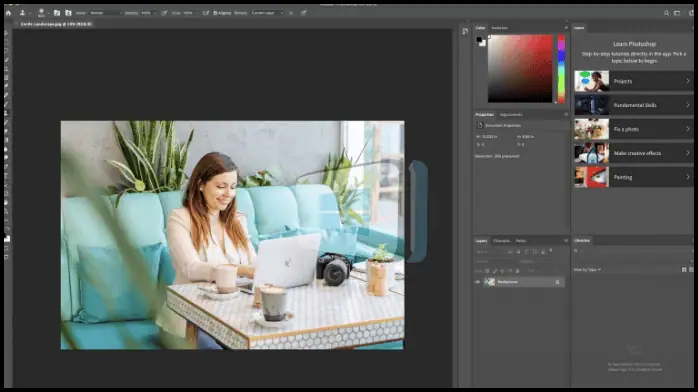Select the Learn panel tab
The width and height of the screenshot is (698, 392).
pyautogui.click(x=579, y=28)
